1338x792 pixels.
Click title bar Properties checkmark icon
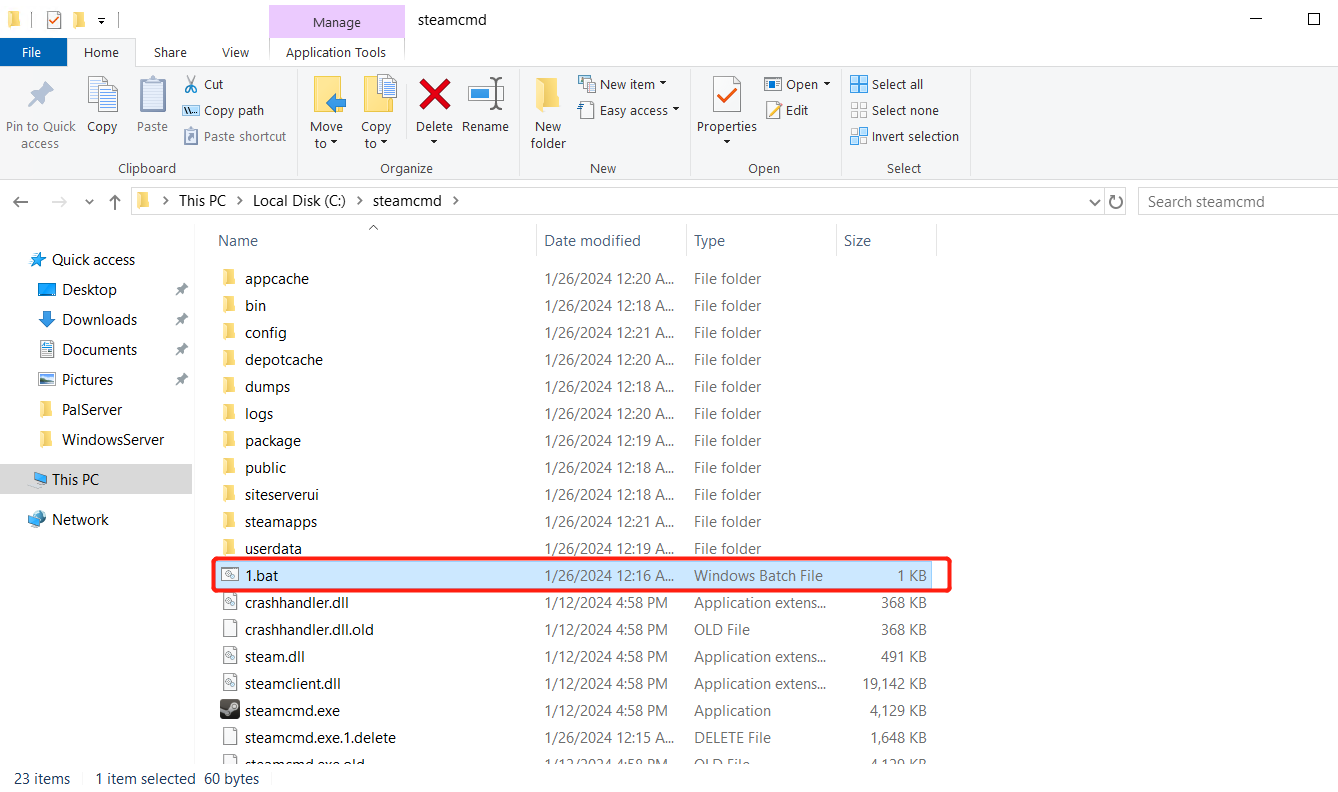[54, 19]
